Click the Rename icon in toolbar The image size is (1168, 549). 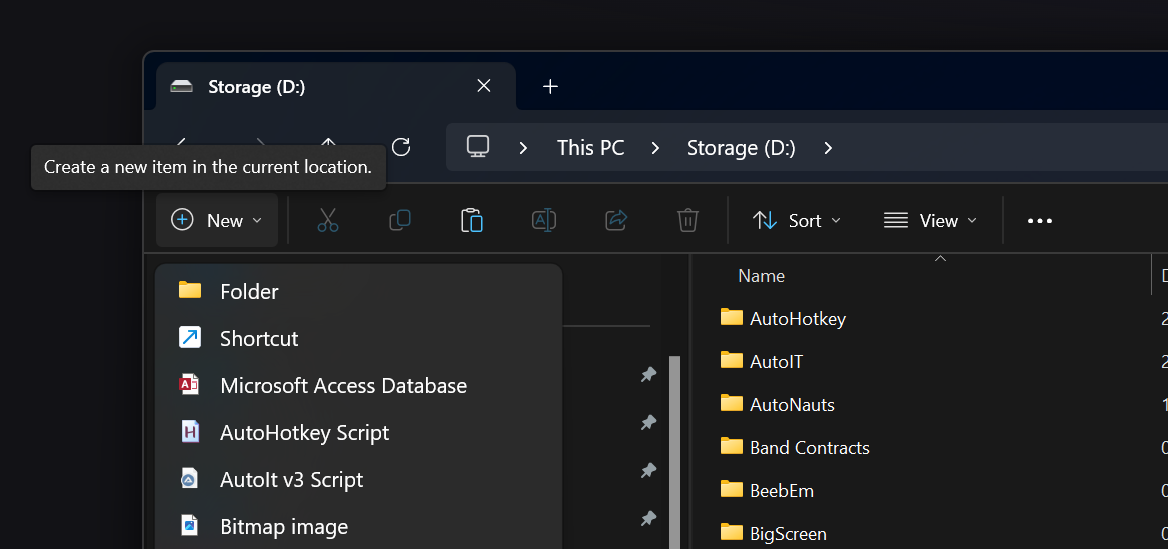(544, 220)
